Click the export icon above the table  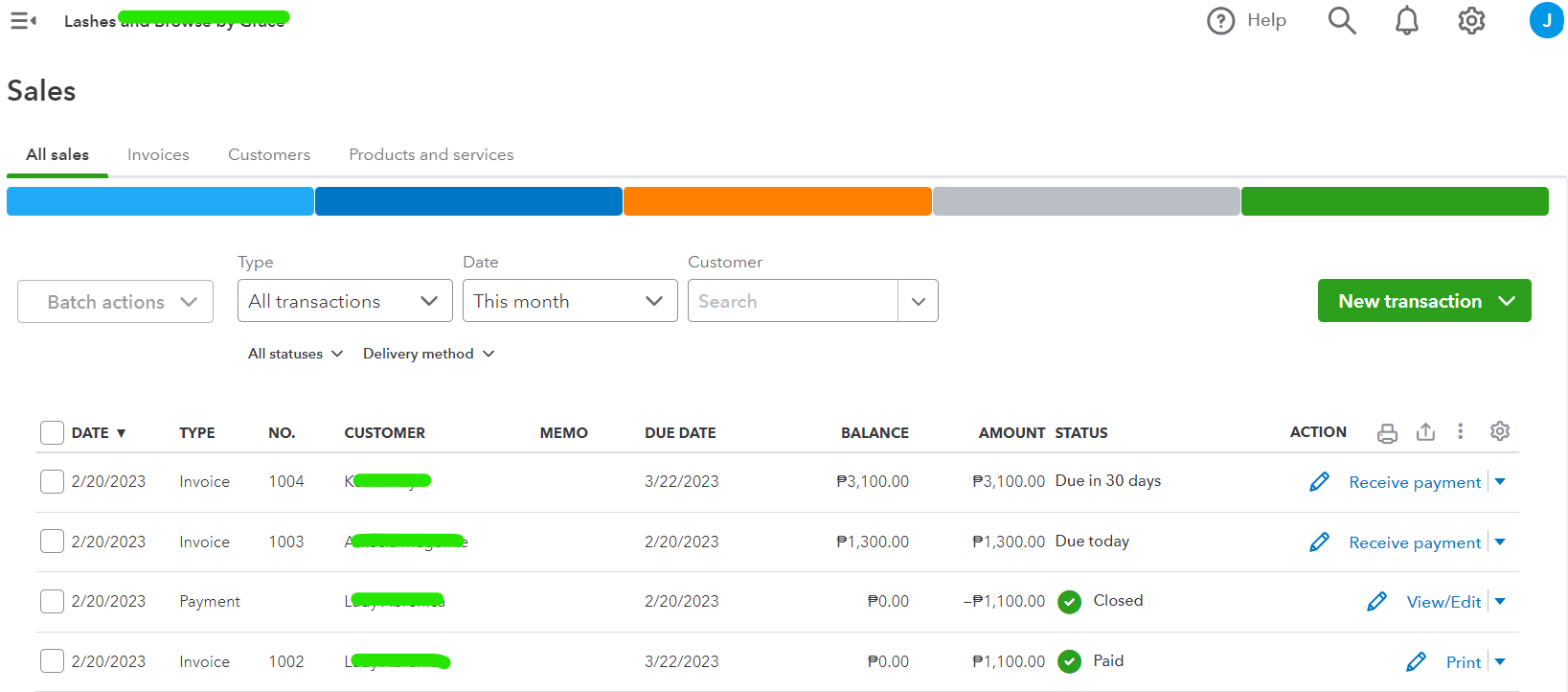click(x=1425, y=432)
